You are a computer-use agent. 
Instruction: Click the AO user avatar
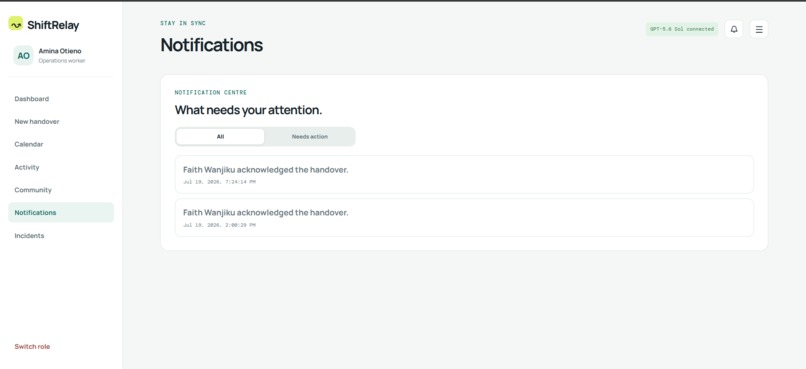pyautogui.click(x=23, y=56)
